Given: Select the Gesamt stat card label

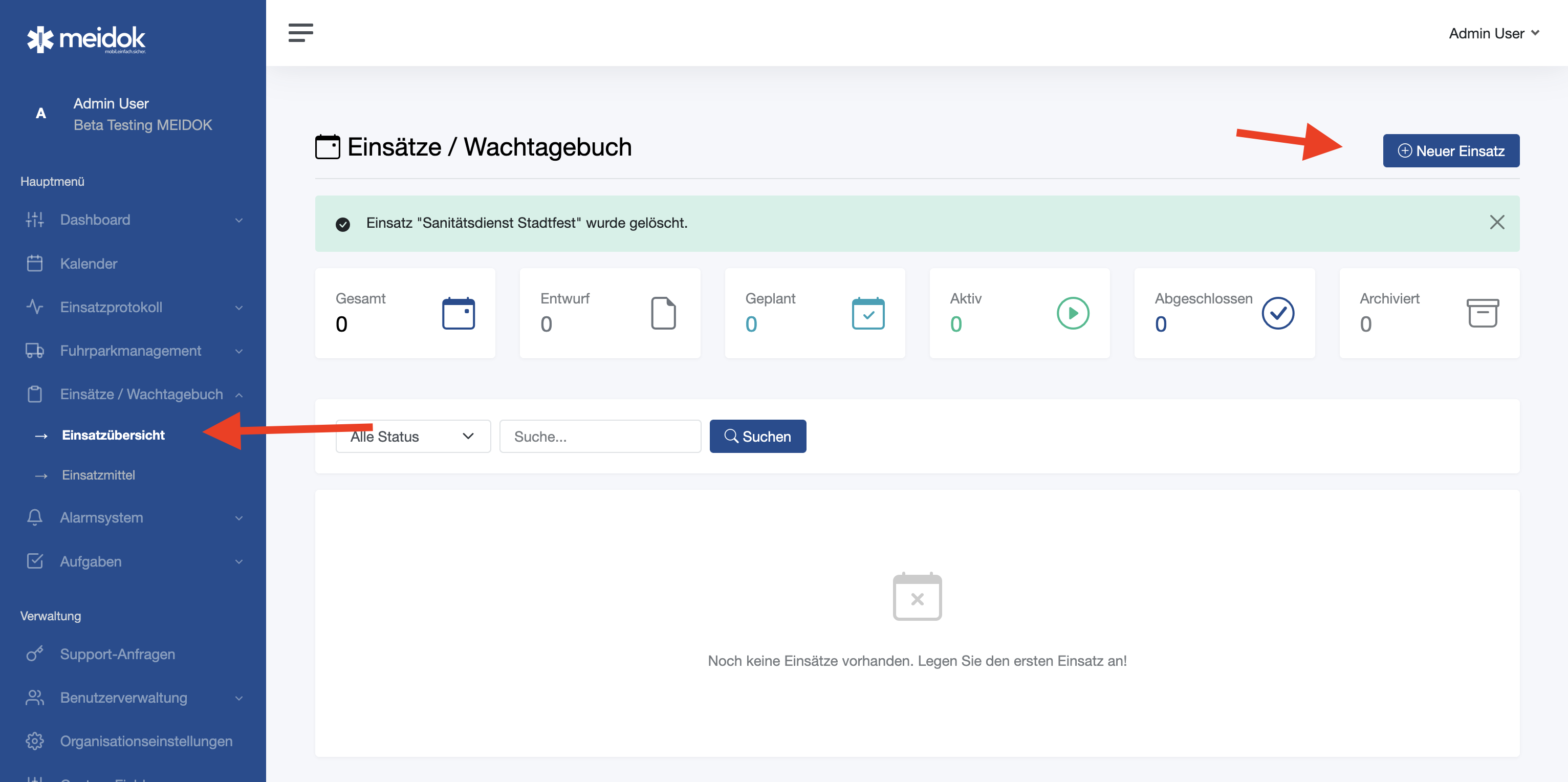Looking at the screenshot, I should [x=360, y=298].
